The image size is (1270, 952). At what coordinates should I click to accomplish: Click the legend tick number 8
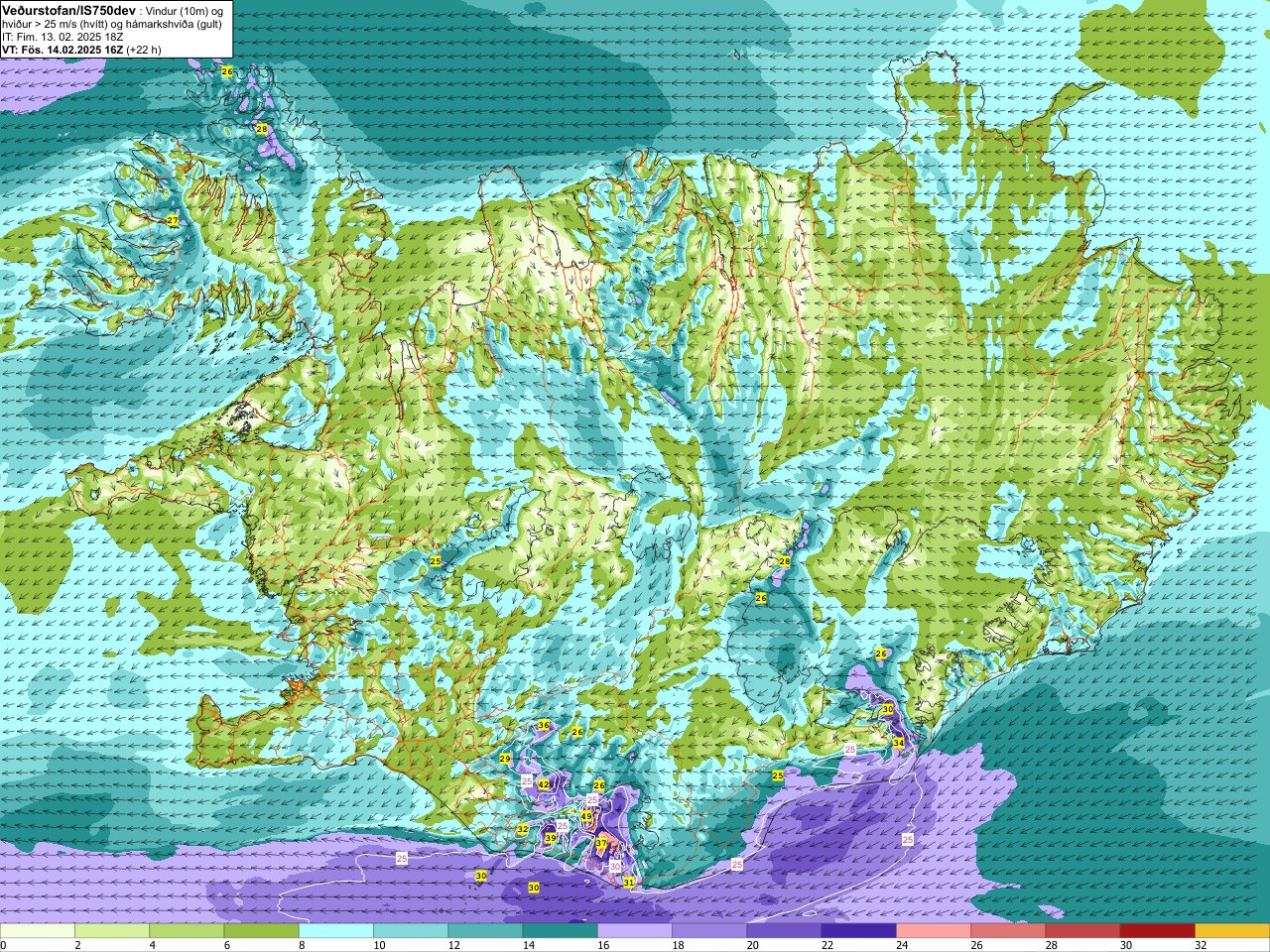coord(303,945)
